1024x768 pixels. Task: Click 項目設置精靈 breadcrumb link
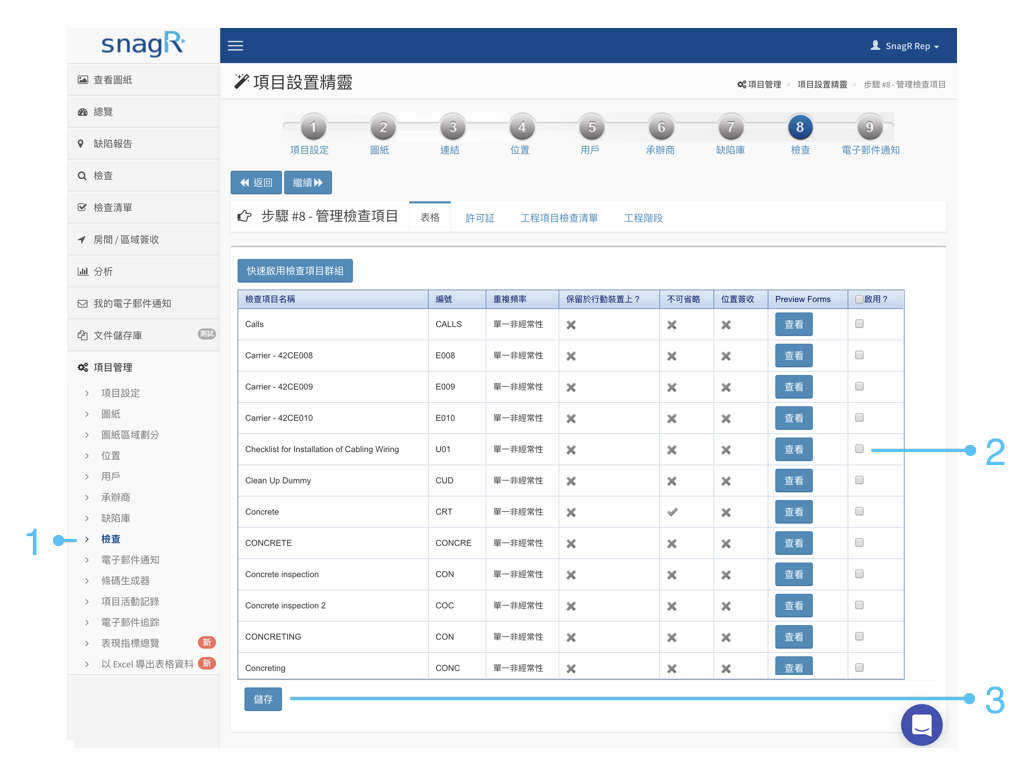tap(822, 84)
